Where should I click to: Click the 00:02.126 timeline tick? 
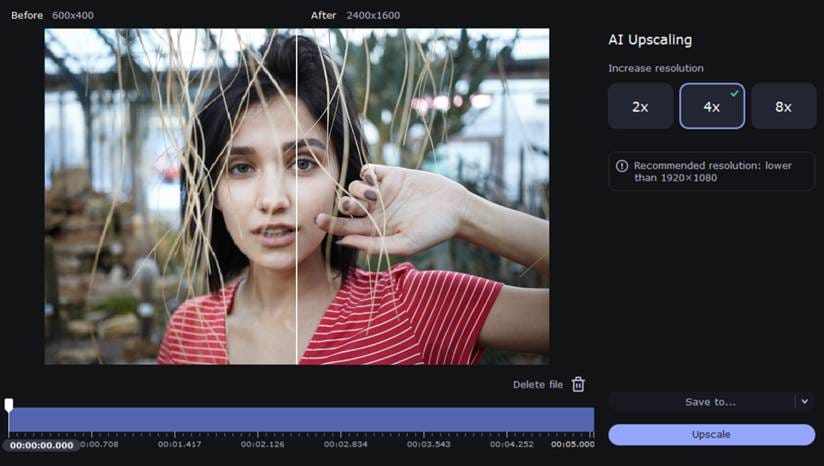coord(261,445)
